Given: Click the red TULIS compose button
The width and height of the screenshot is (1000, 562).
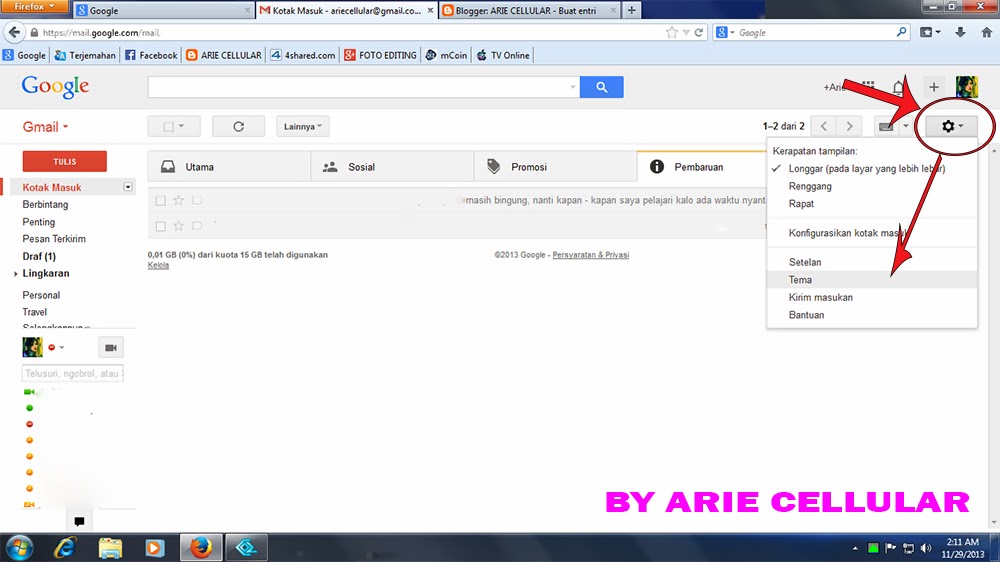Looking at the screenshot, I should [x=64, y=161].
